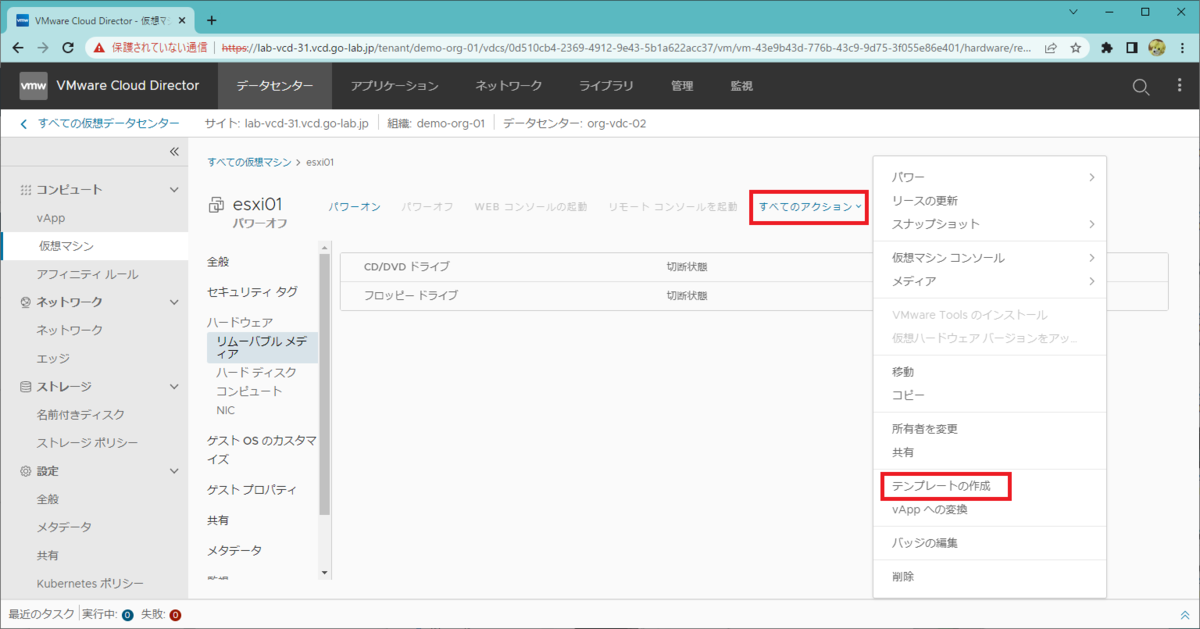Choose バッジの編集 menu entry
Image resolution: width=1200 pixels, height=629 pixels.
point(924,543)
